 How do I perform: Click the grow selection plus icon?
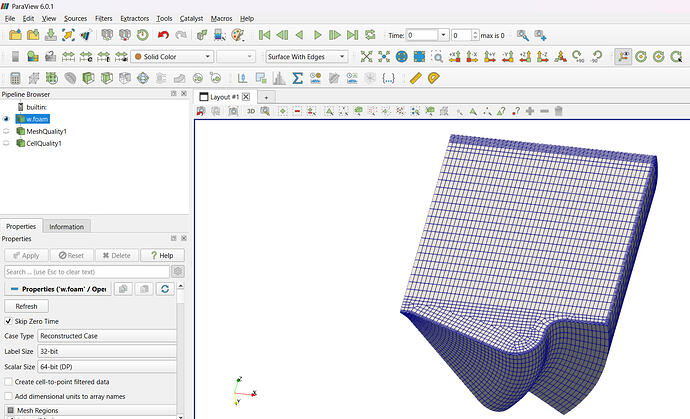[530, 111]
